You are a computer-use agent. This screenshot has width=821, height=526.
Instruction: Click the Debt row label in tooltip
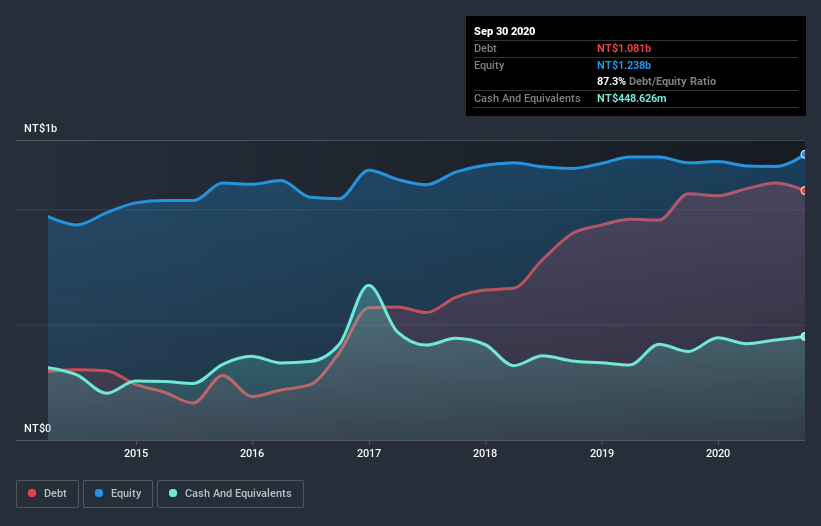click(x=485, y=48)
